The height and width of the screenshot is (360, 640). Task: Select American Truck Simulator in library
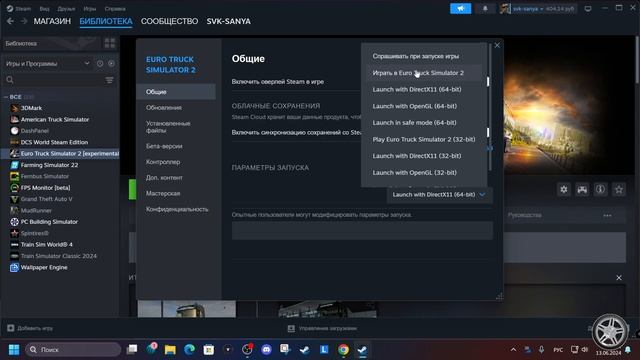tap(55, 120)
